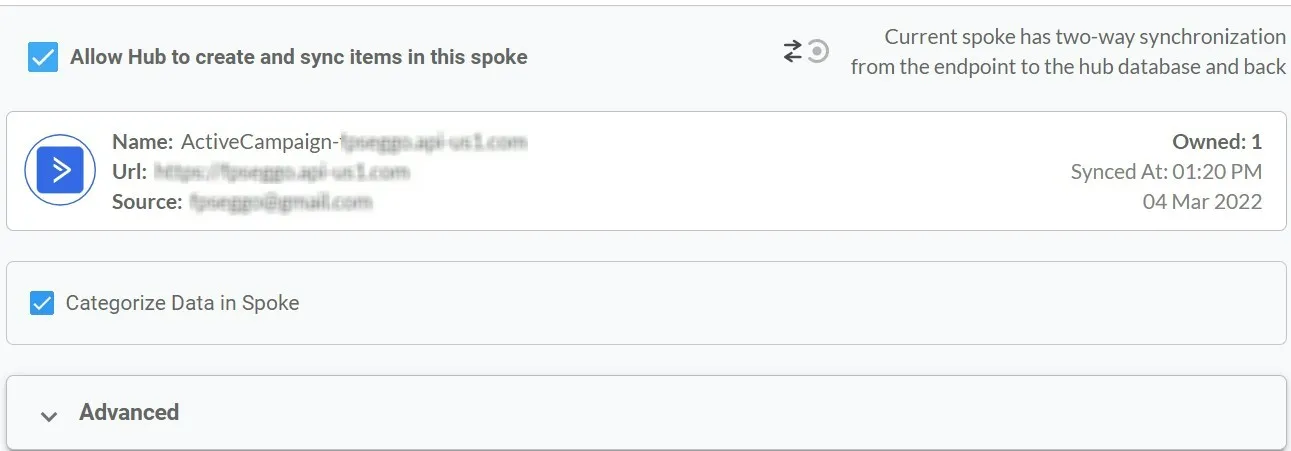Click the '04 Mar 2022' date

click(1202, 202)
